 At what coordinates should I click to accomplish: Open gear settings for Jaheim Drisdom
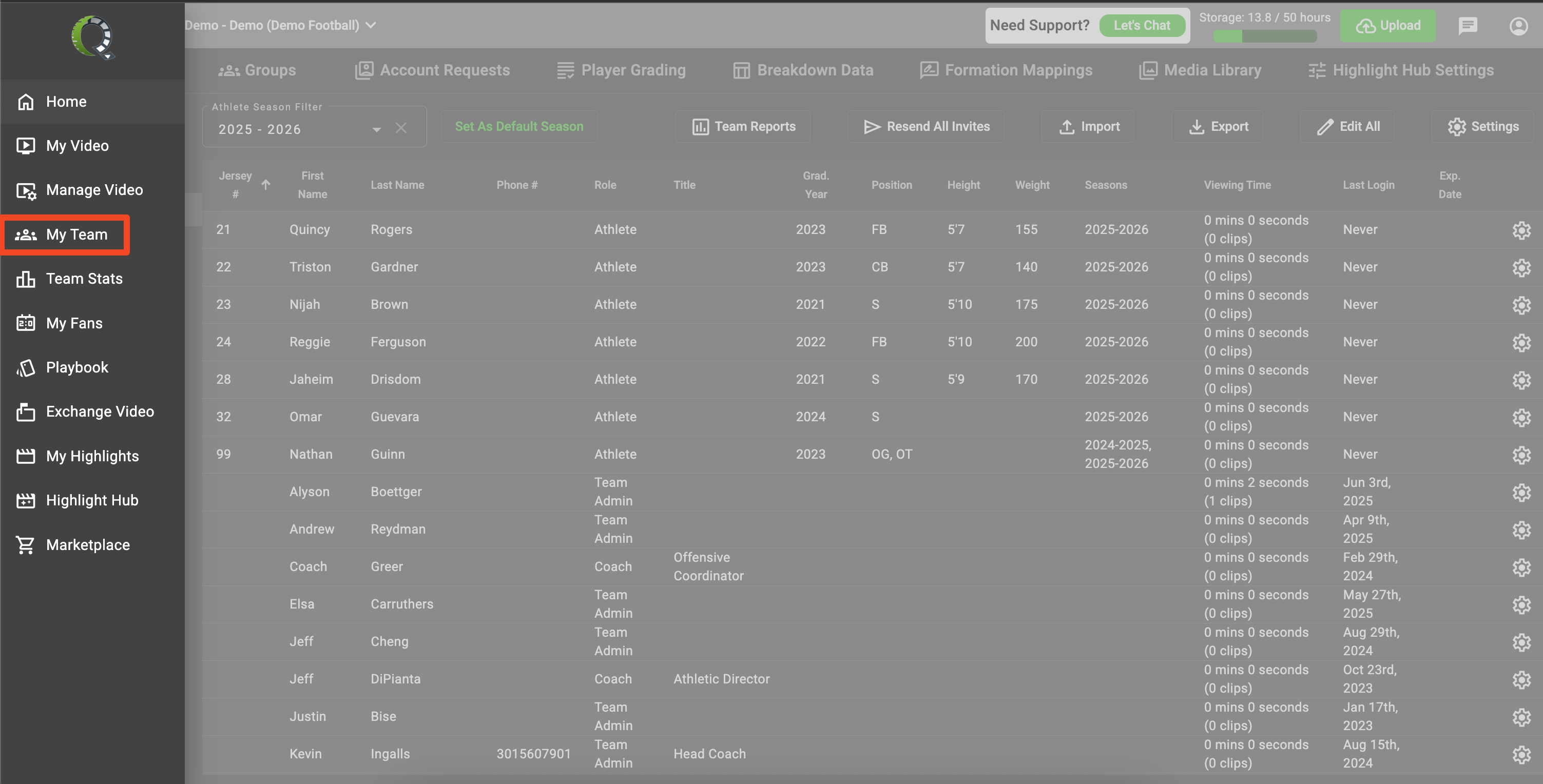click(x=1521, y=380)
